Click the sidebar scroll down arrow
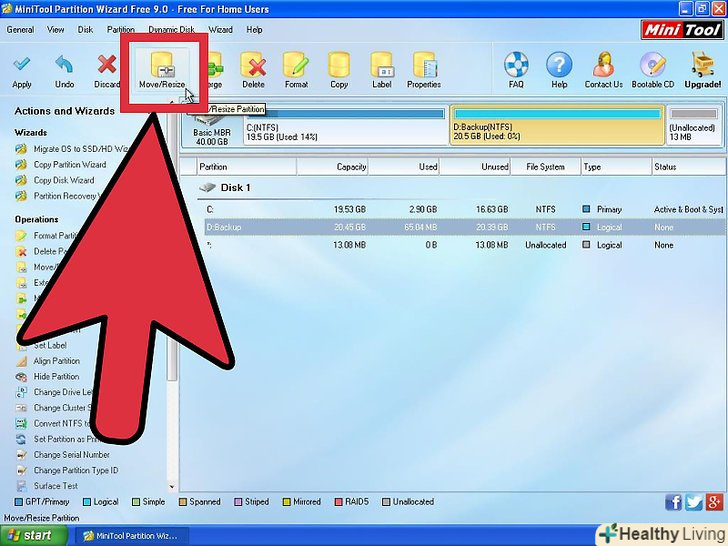This screenshot has width=728, height=546. pyautogui.click(x=172, y=487)
